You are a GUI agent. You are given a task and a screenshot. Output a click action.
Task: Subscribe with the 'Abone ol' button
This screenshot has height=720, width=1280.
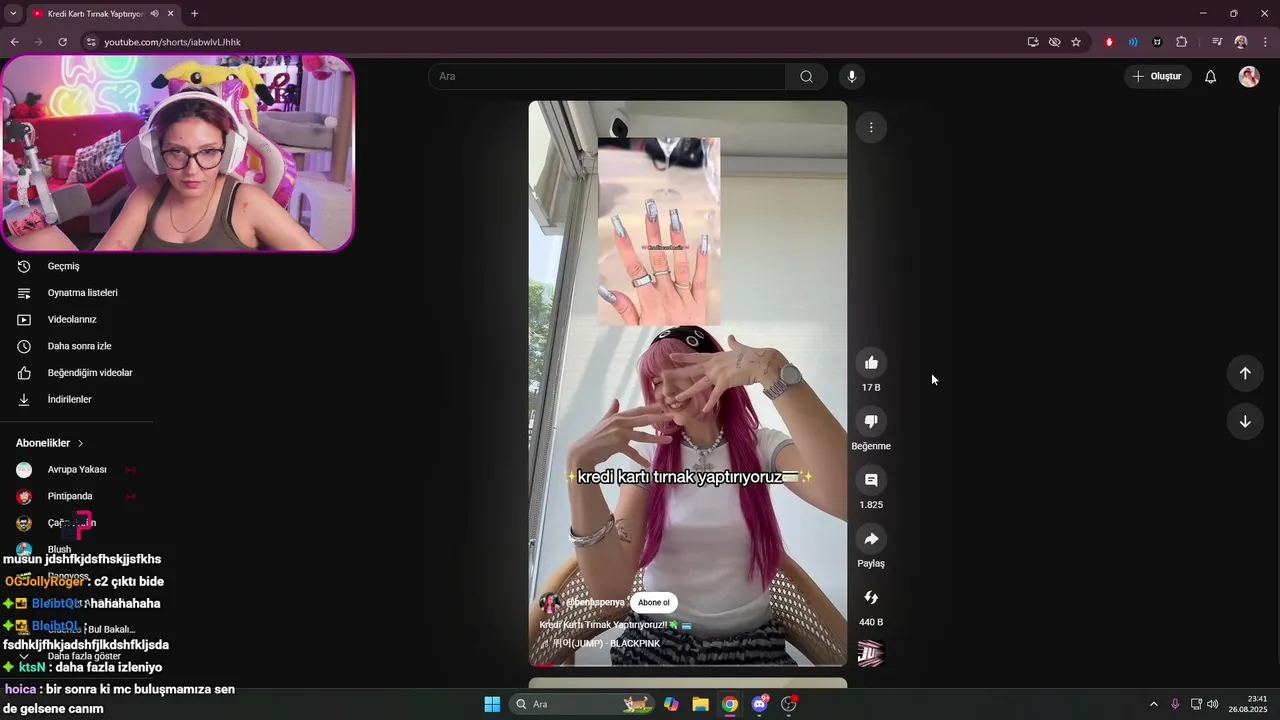(x=654, y=603)
